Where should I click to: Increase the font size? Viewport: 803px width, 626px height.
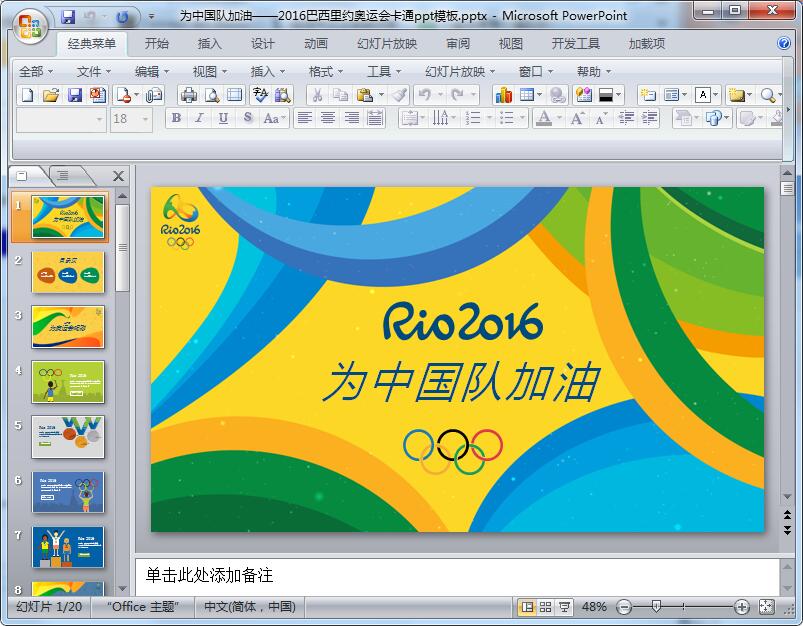click(x=577, y=119)
